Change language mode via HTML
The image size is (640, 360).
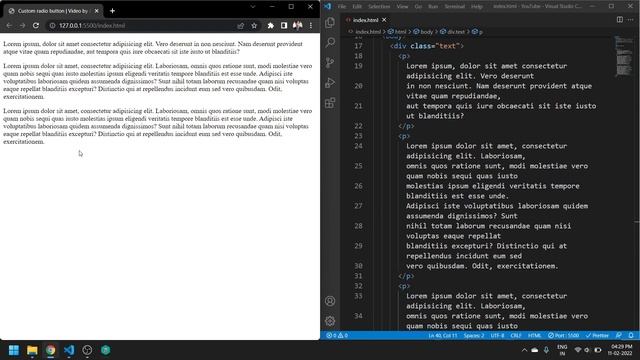click(534, 336)
